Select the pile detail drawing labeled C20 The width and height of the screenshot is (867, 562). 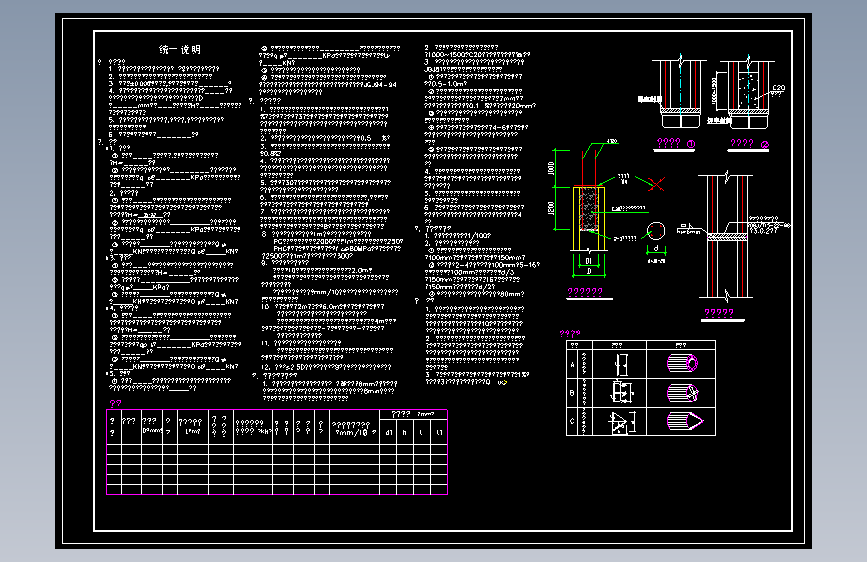coord(748,92)
